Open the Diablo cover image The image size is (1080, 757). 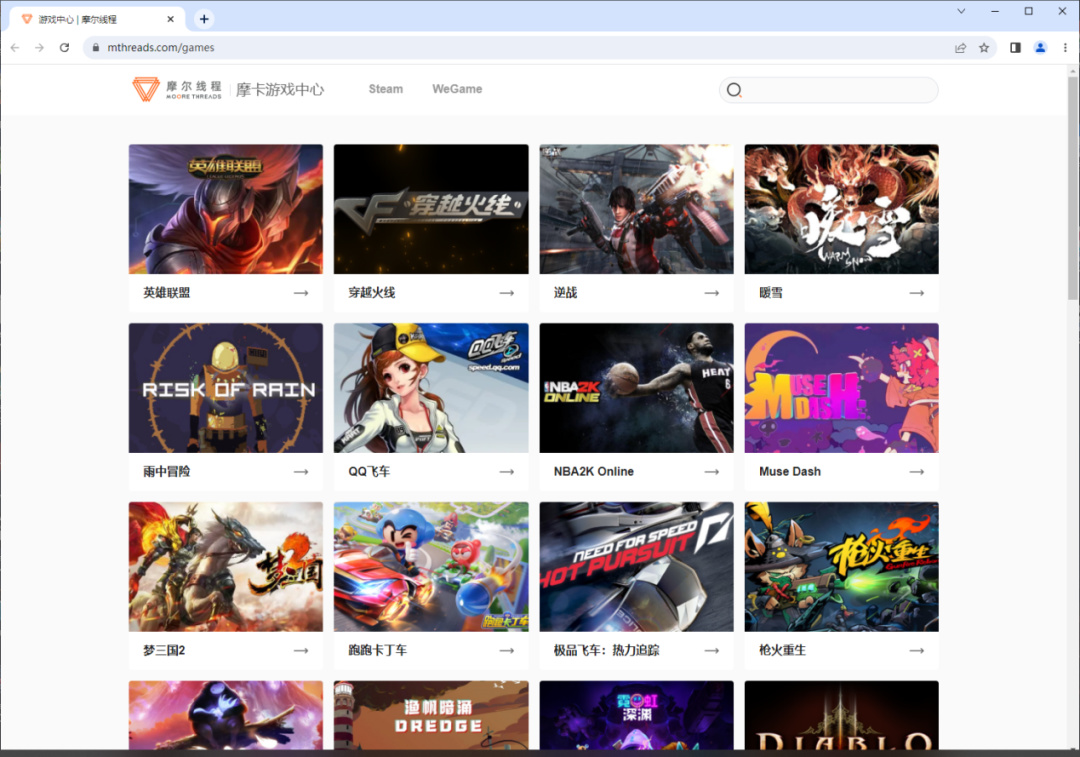click(x=842, y=715)
